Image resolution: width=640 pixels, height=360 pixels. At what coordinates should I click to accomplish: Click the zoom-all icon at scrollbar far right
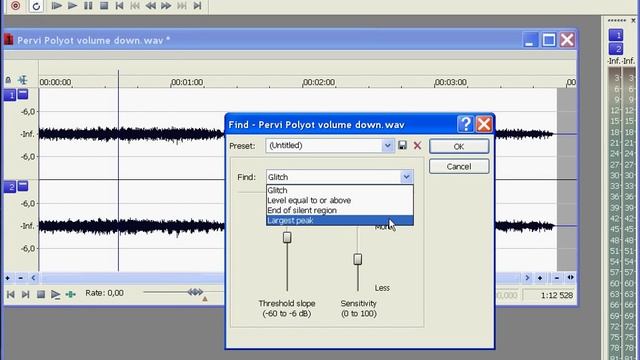570,278
